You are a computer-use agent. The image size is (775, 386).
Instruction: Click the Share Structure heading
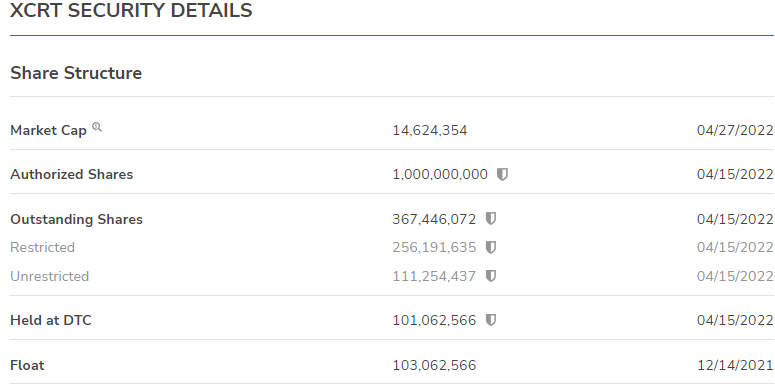(x=76, y=73)
